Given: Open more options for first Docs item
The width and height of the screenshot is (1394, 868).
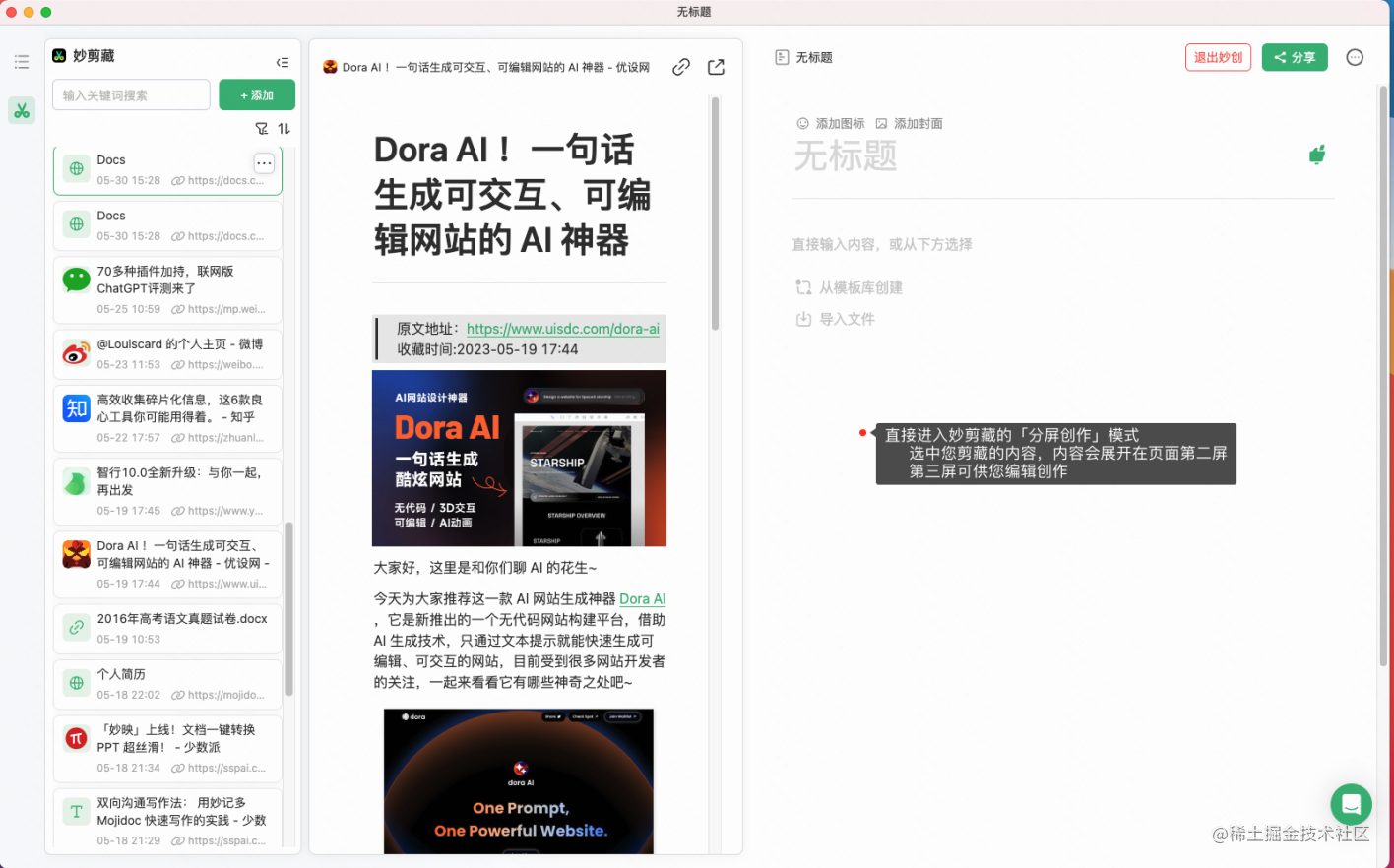Looking at the screenshot, I should pyautogui.click(x=264, y=163).
